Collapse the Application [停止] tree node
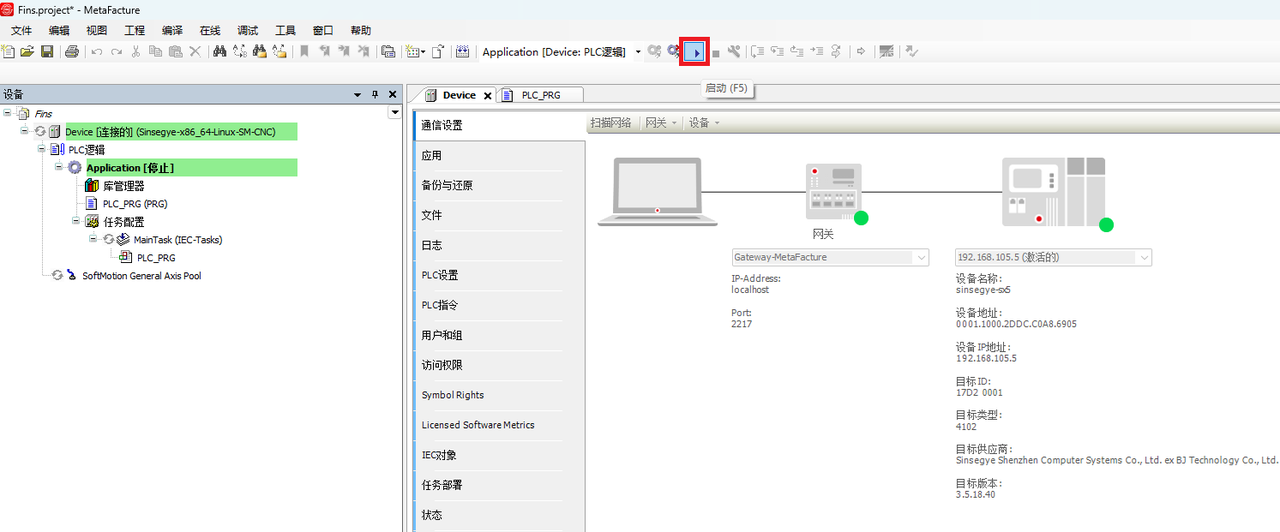Viewport: 1280px width, 532px height. point(60,168)
